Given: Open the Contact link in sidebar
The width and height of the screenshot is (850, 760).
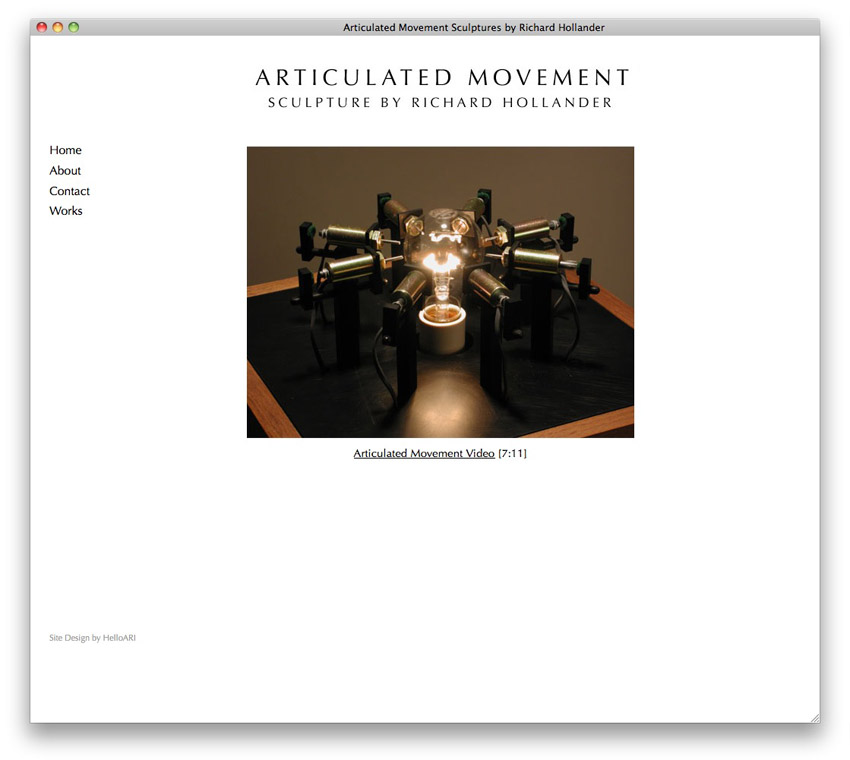Looking at the screenshot, I should 69,191.
